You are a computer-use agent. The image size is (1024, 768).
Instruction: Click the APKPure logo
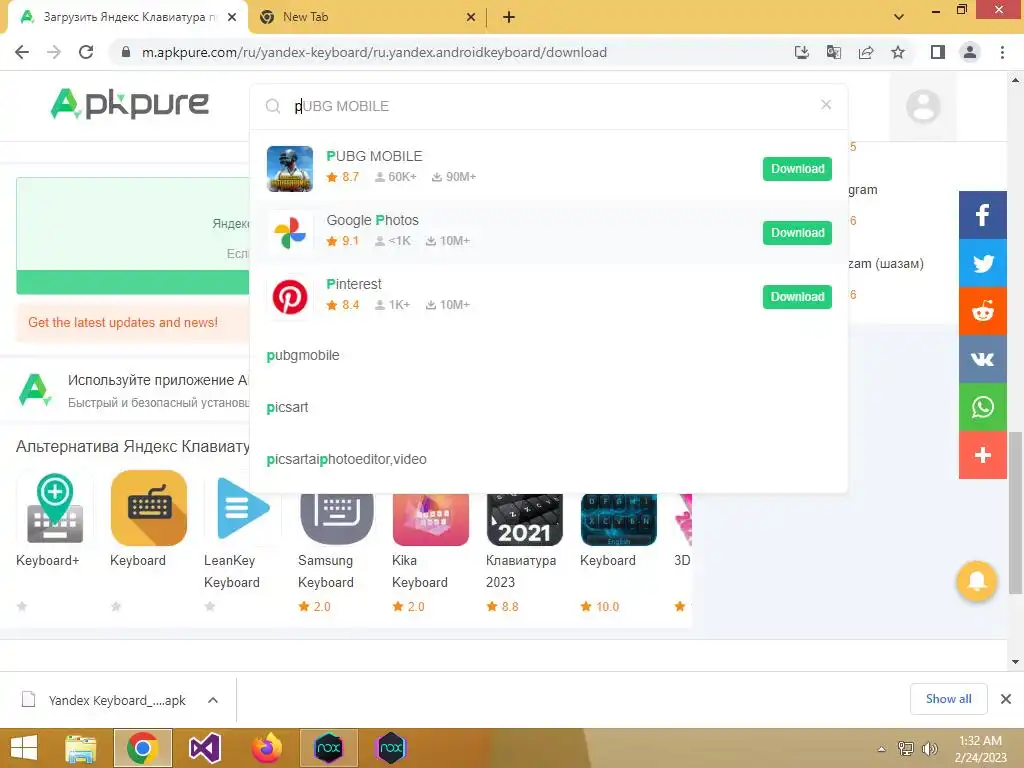(129, 104)
